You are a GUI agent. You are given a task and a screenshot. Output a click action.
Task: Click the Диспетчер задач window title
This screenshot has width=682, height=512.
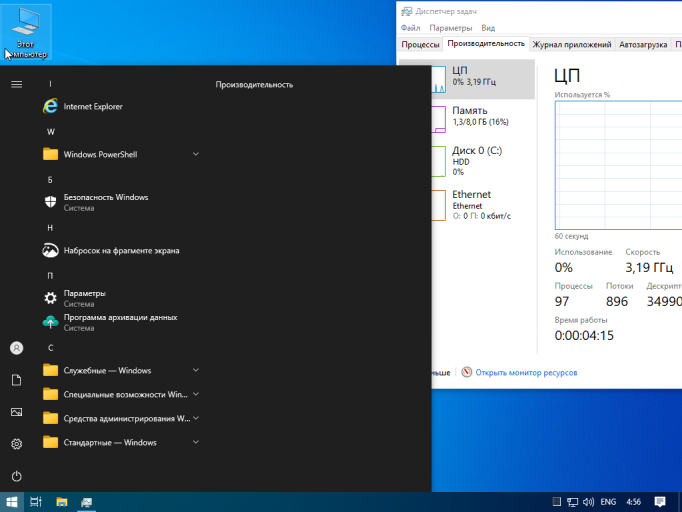(x=446, y=11)
